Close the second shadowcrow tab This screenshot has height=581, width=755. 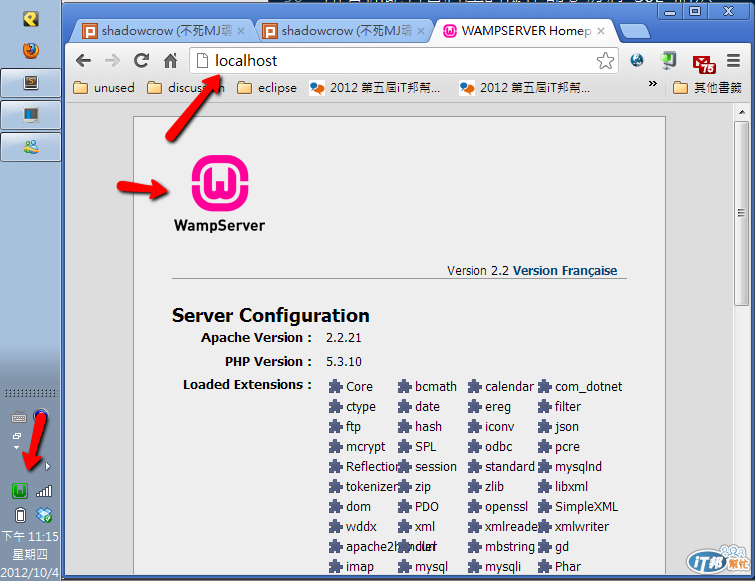[421, 31]
